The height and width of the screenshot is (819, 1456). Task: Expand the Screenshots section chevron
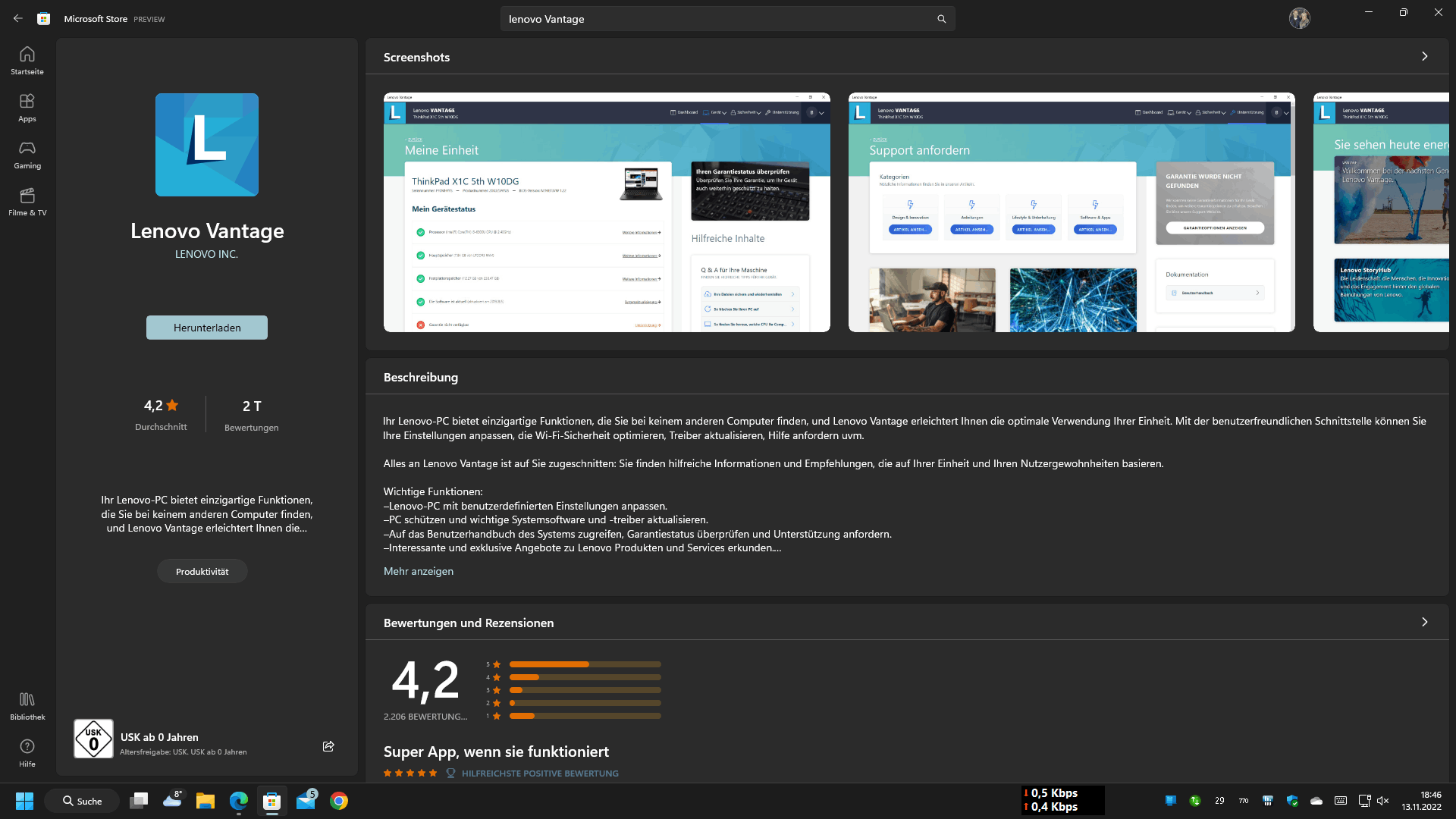1425,56
